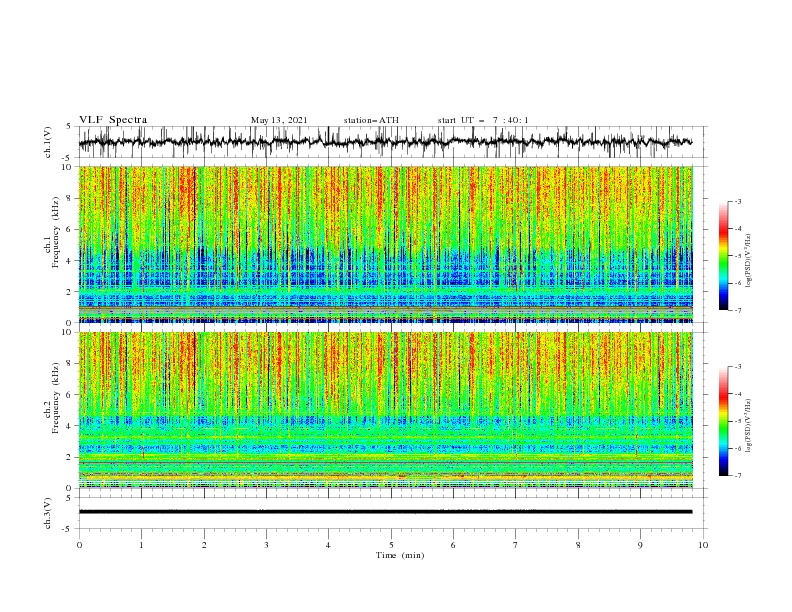Screen dimensions: 792x612
Task: Click the "ch.1 Frequency (kHz)" axis label
Action: pyautogui.click(x=52, y=244)
